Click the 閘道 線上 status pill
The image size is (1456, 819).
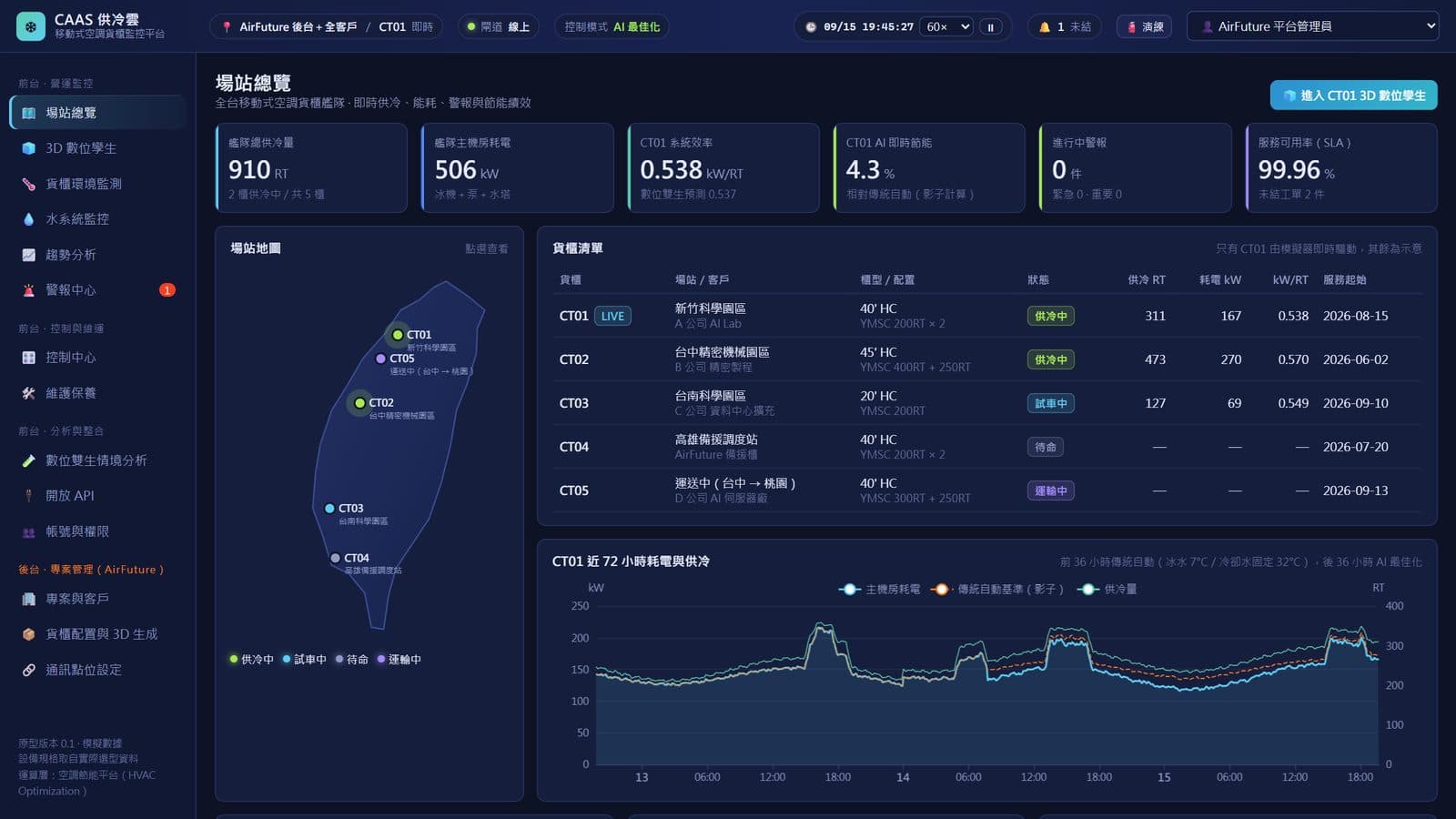[x=498, y=27]
